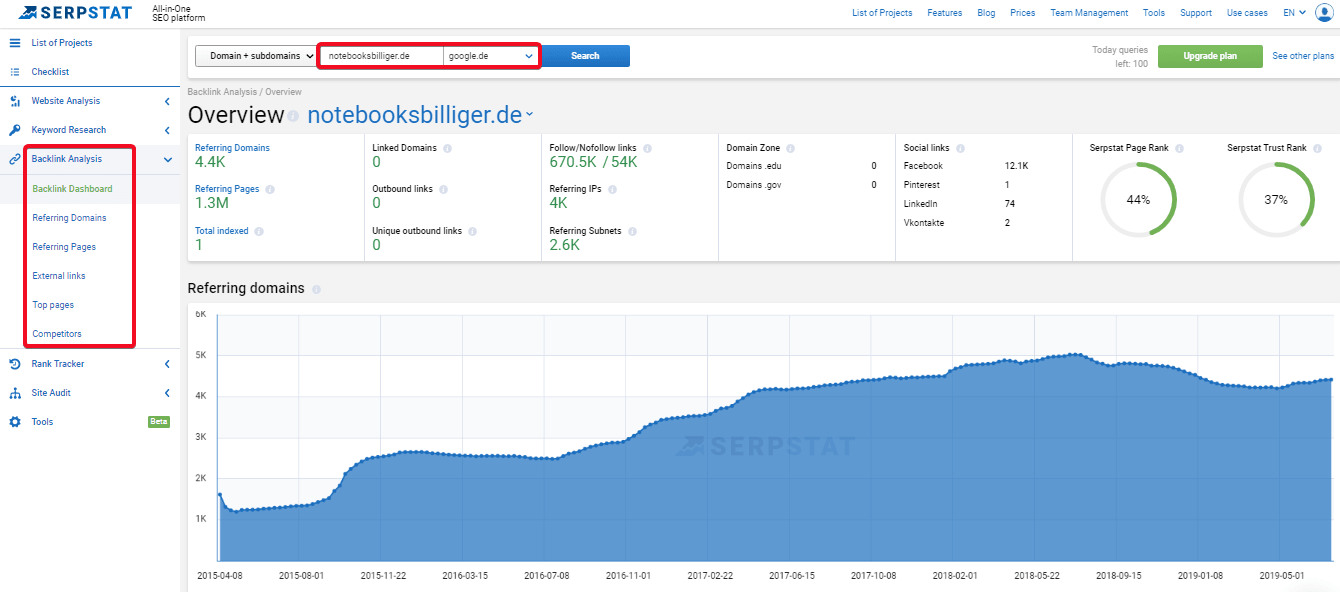Click info icon next to Referring Subnets
The height and width of the screenshot is (592, 1340).
[631, 231]
